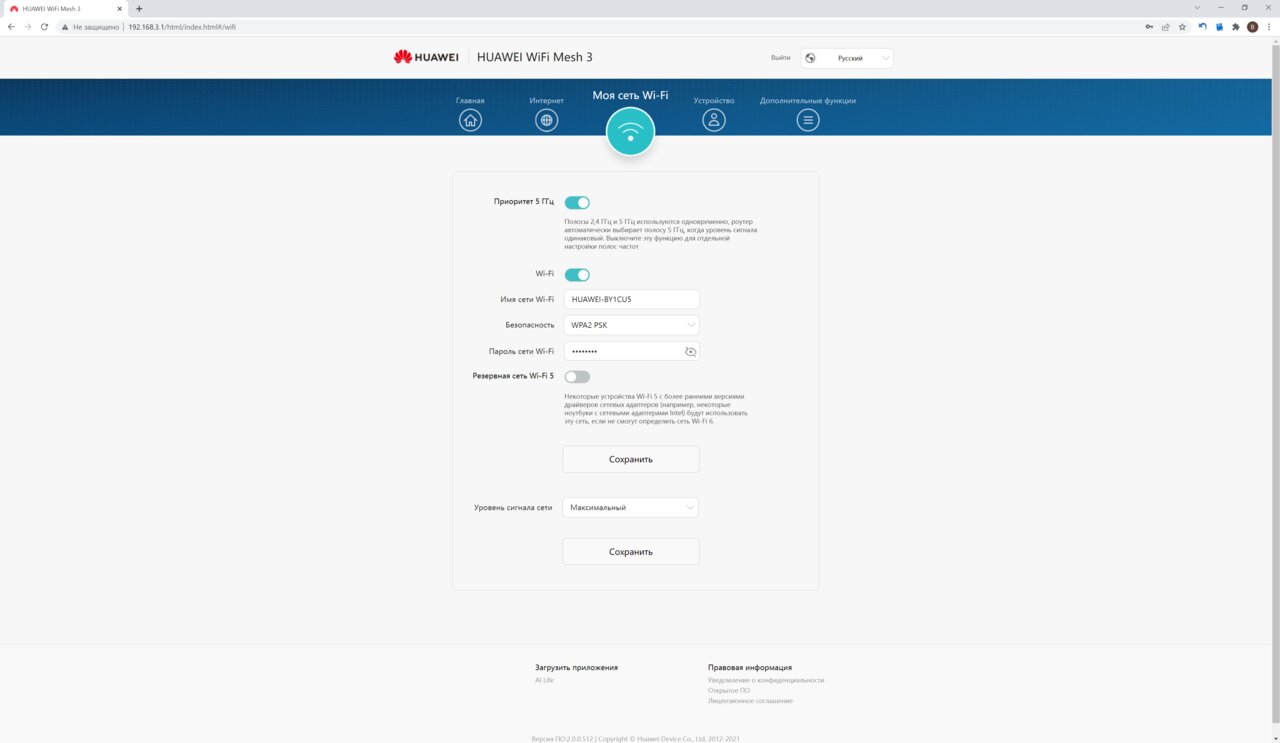The image size is (1280, 743).
Task: Click the saved passwords key icon
Action: tap(1149, 27)
